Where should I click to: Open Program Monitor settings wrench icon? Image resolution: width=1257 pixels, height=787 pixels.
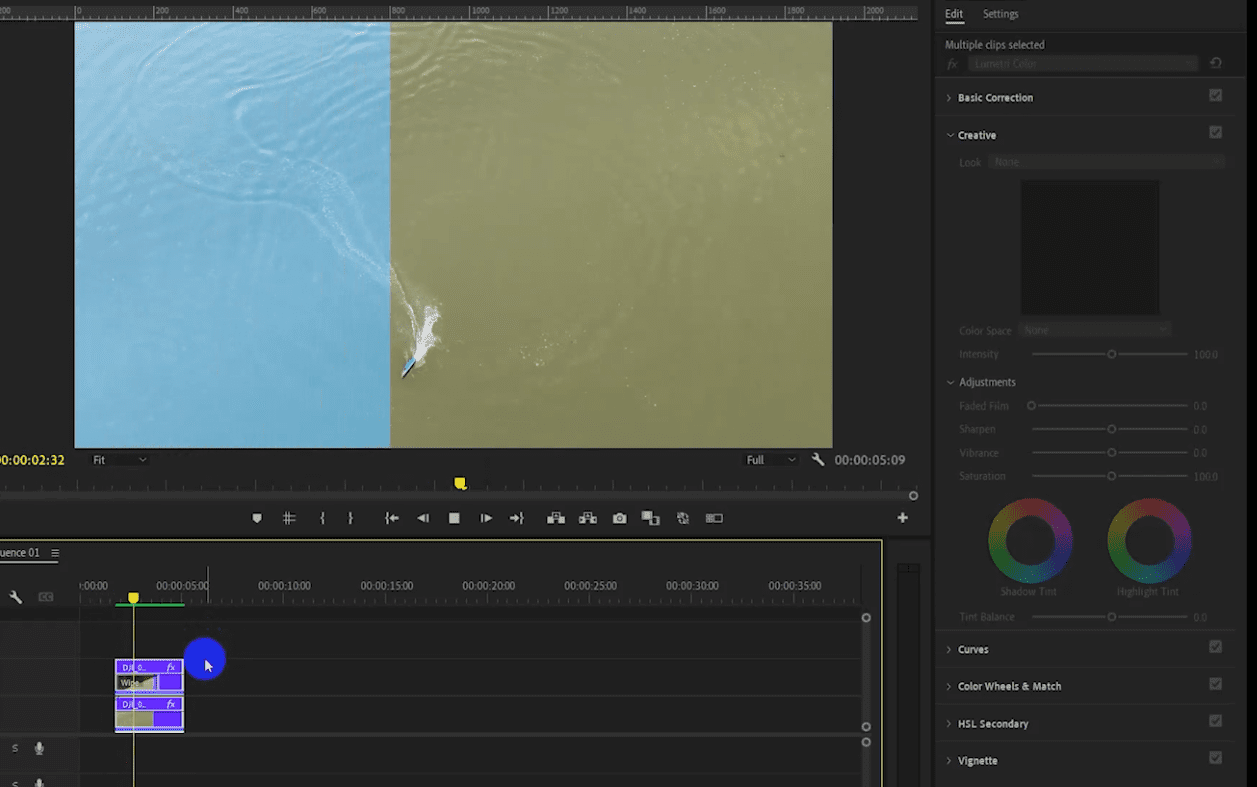coord(818,460)
